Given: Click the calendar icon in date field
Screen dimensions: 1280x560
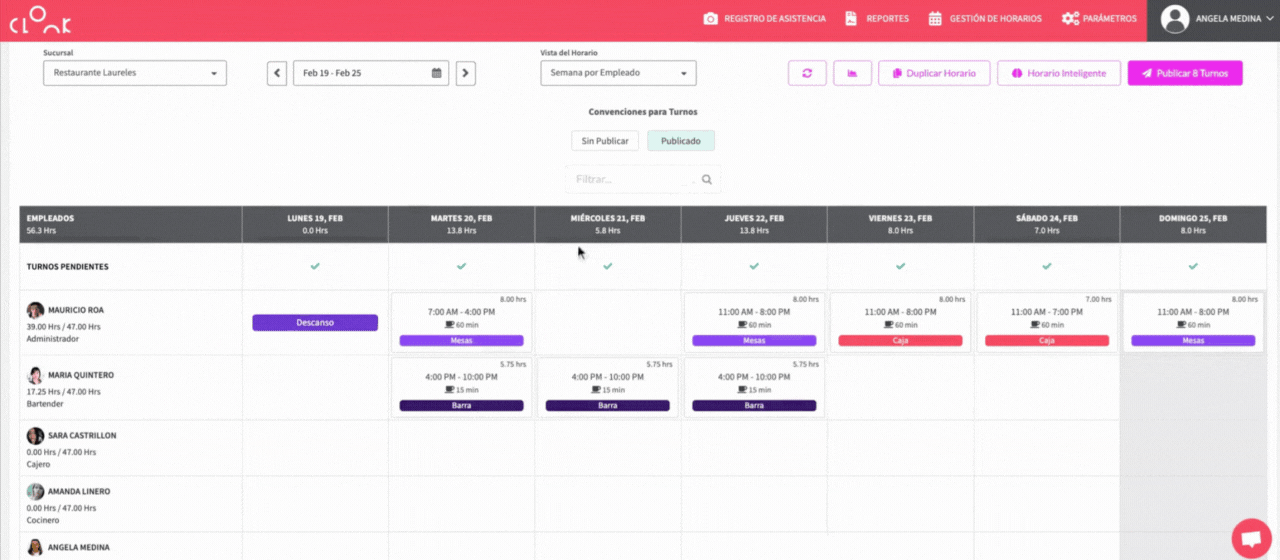Looking at the screenshot, I should point(437,73).
